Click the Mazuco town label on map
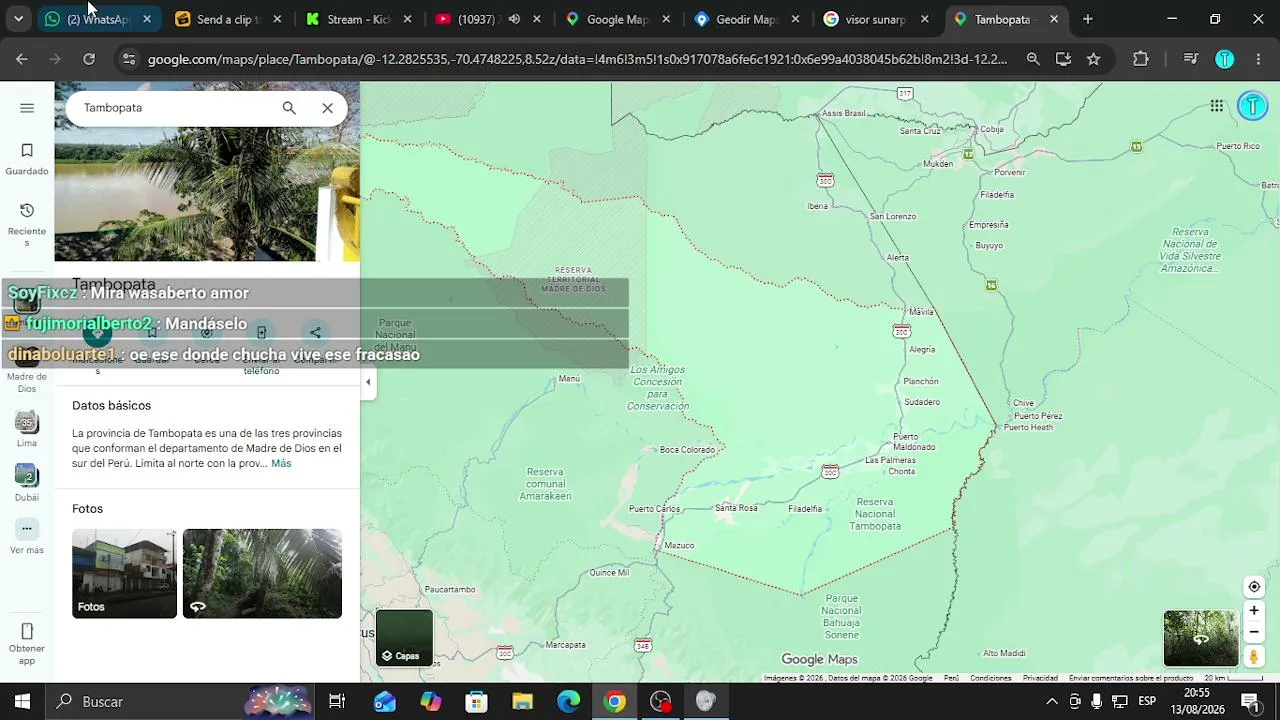This screenshot has width=1280, height=720. pos(679,546)
